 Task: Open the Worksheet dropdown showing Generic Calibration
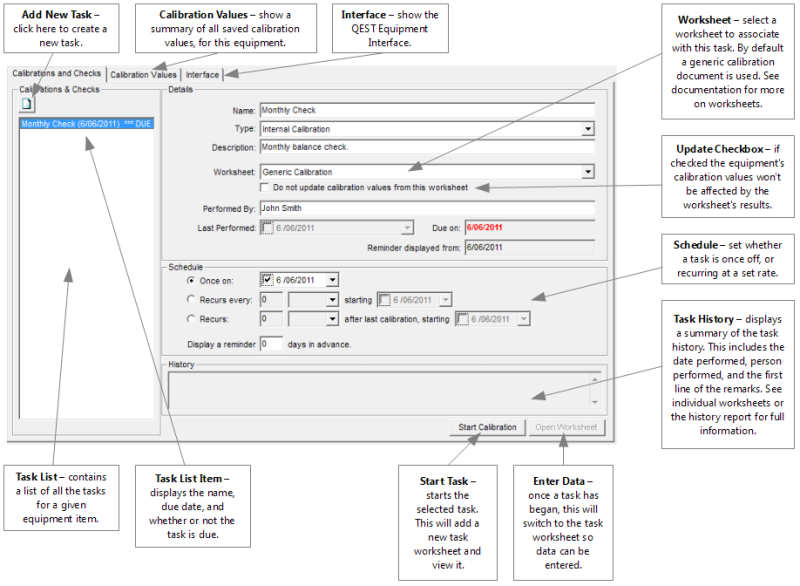point(588,169)
